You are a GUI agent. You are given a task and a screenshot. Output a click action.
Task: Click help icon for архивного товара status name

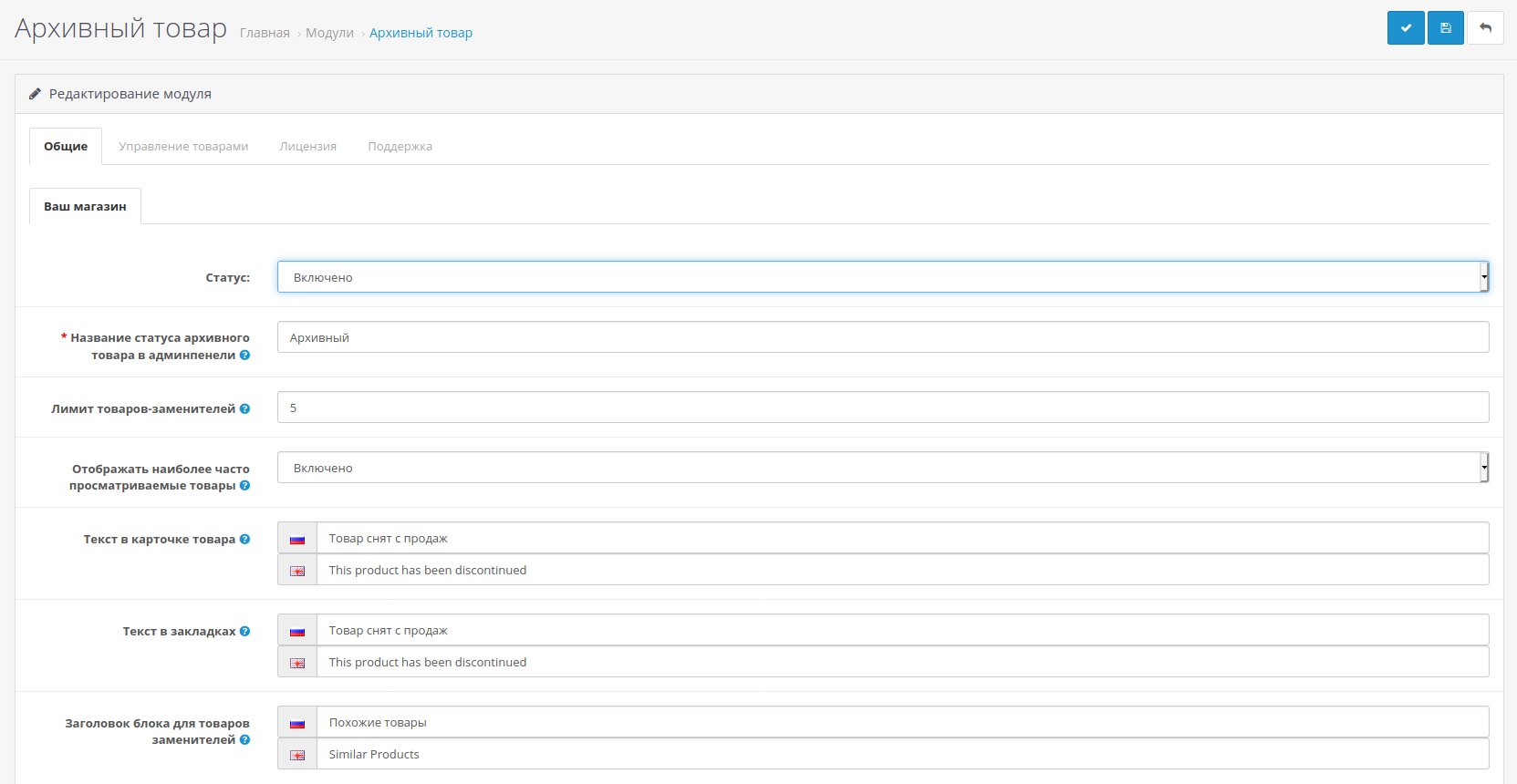(244, 356)
